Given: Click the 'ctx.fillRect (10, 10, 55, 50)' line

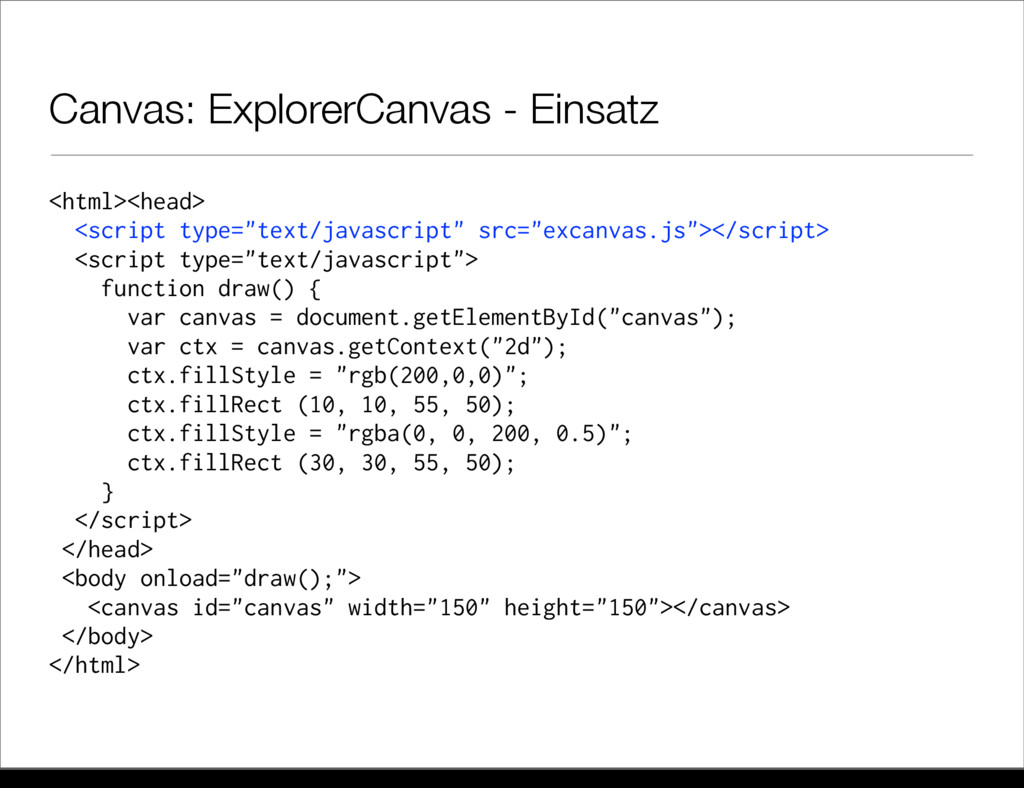Looking at the screenshot, I should click(x=321, y=405).
